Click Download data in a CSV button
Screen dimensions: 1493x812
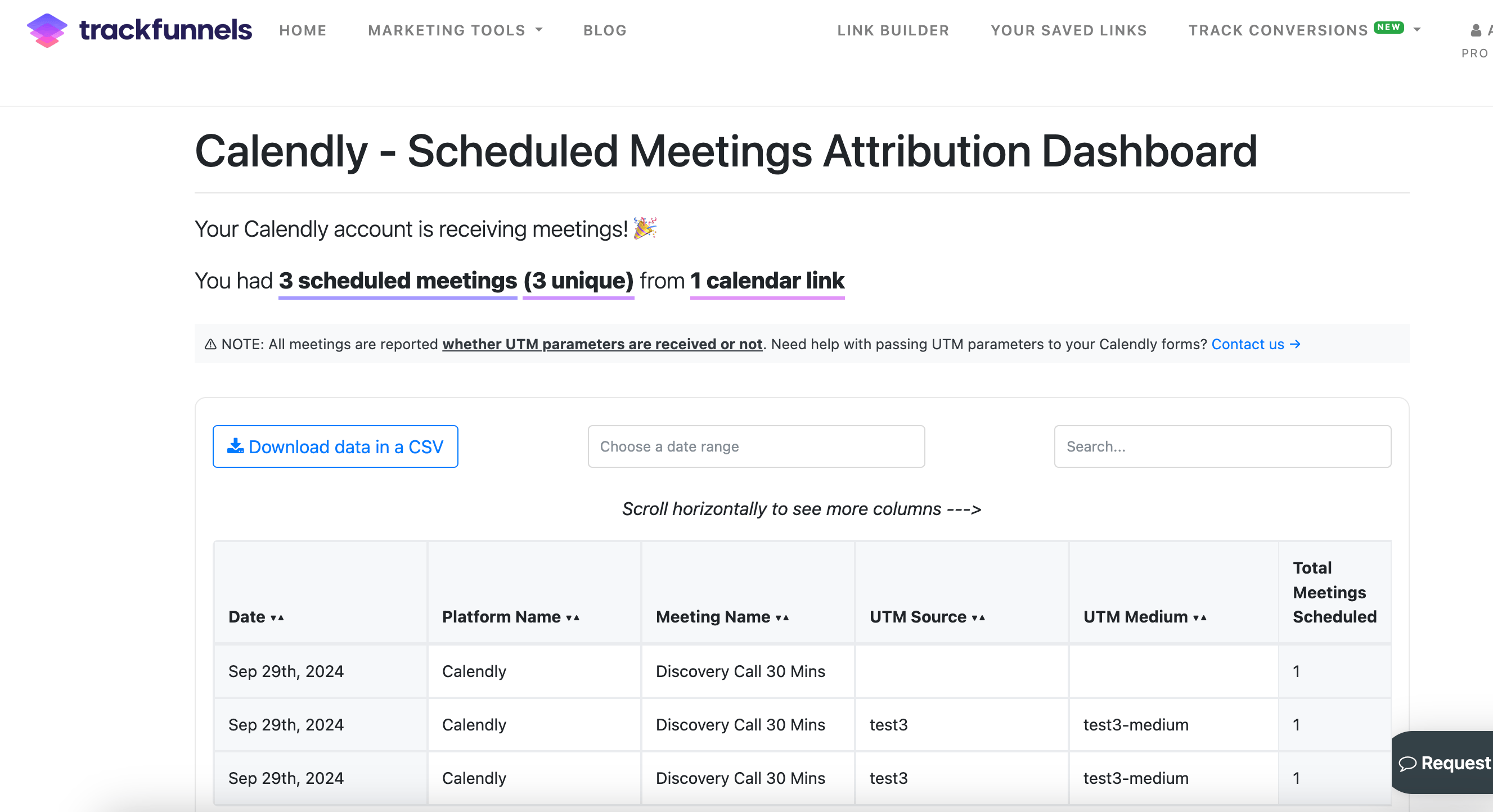(x=335, y=446)
